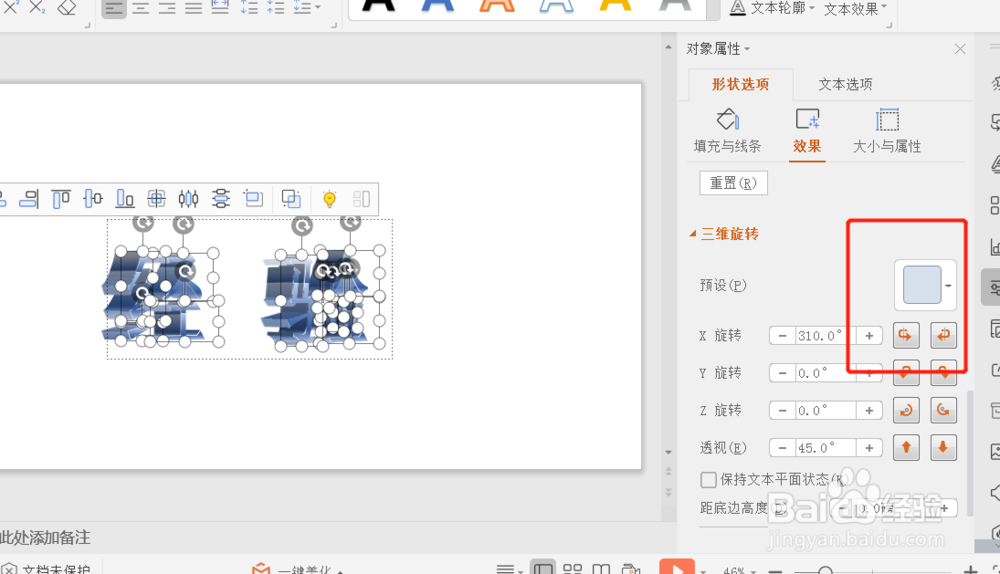Align text left in ribbon
The width and height of the screenshot is (1000, 574).
[114, 8]
